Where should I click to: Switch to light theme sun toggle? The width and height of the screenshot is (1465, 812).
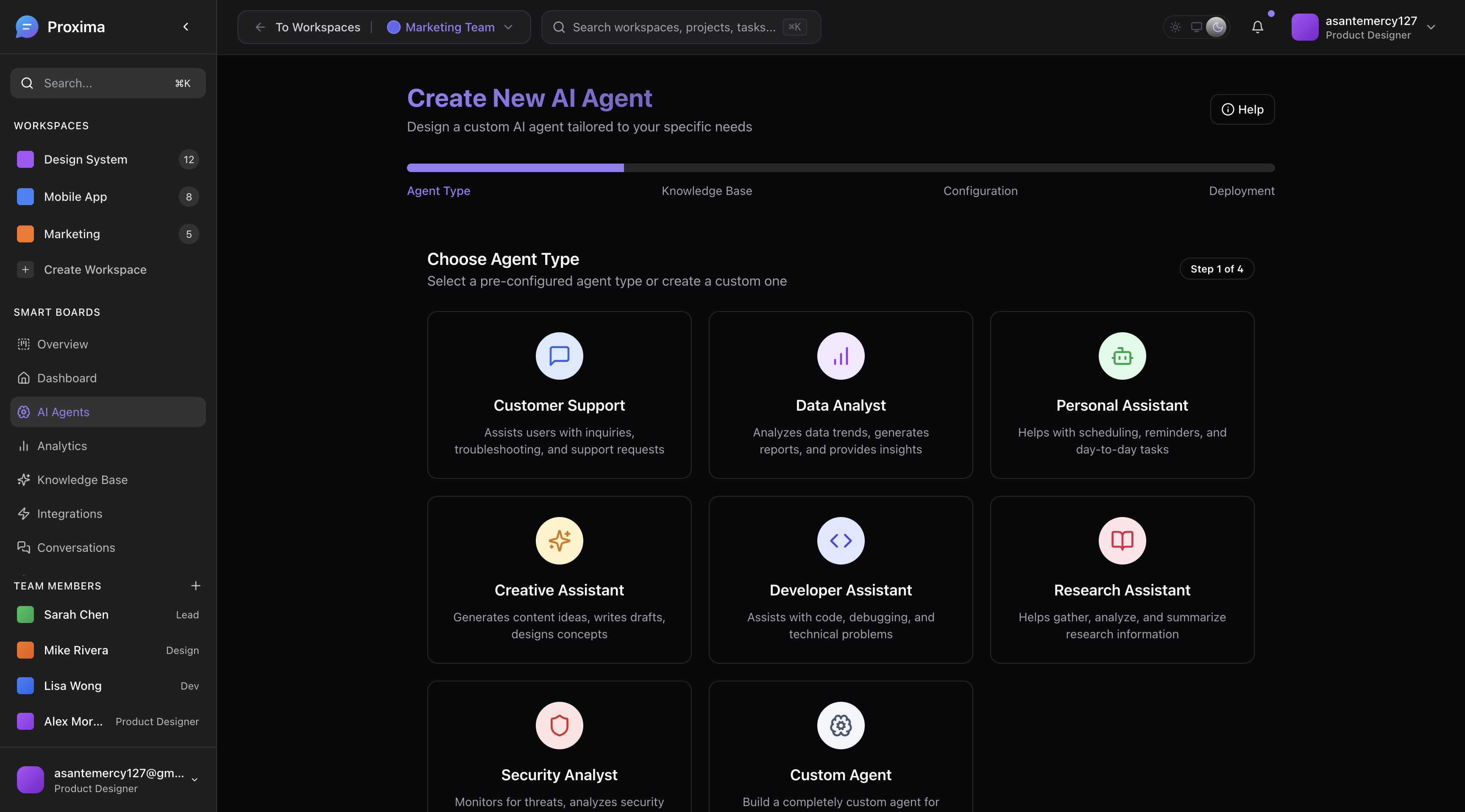(1175, 27)
